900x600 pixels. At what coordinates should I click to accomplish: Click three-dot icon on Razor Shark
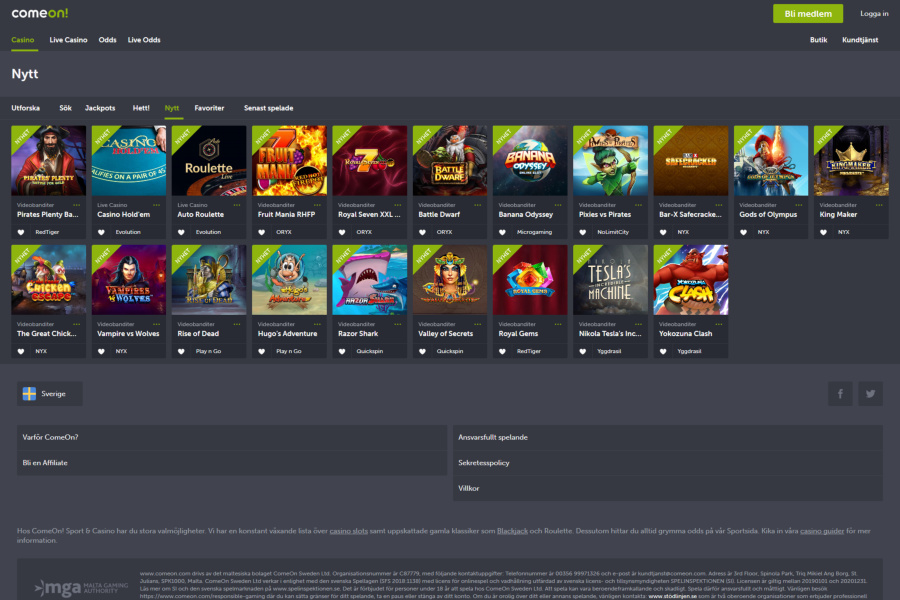click(x=398, y=324)
